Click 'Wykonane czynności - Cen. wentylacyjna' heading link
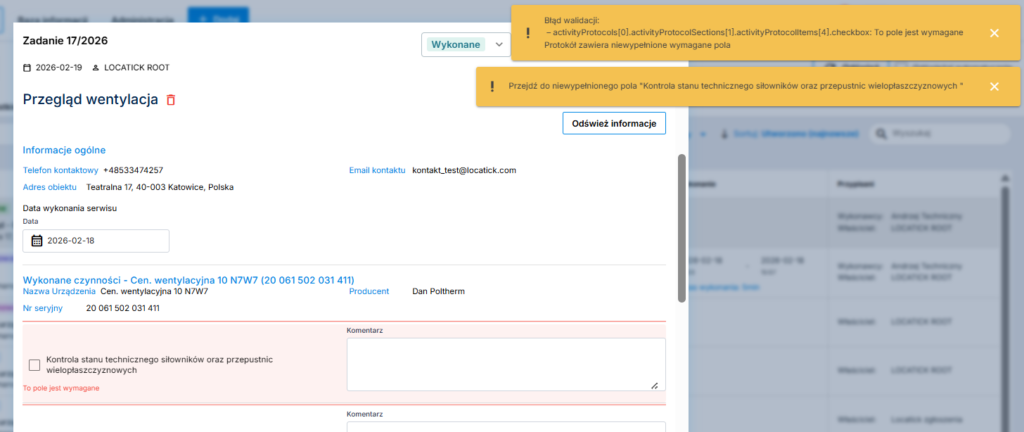Image resolution: width=1024 pixels, height=432 pixels. pyautogui.click(x=188, y=279)
